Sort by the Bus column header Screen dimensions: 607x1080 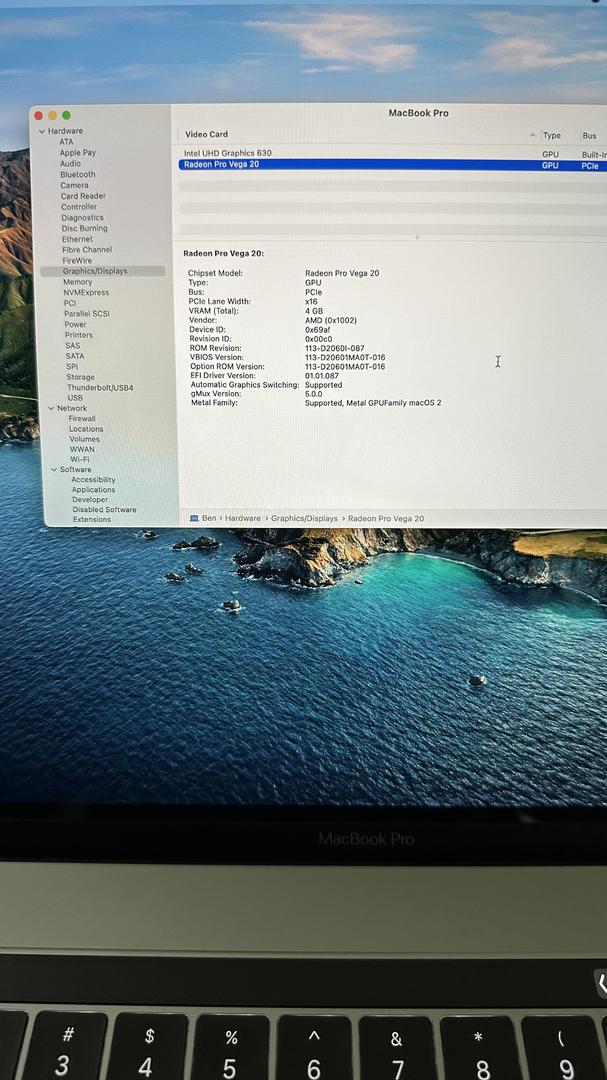pyautogui.click(x=590, y=136)
